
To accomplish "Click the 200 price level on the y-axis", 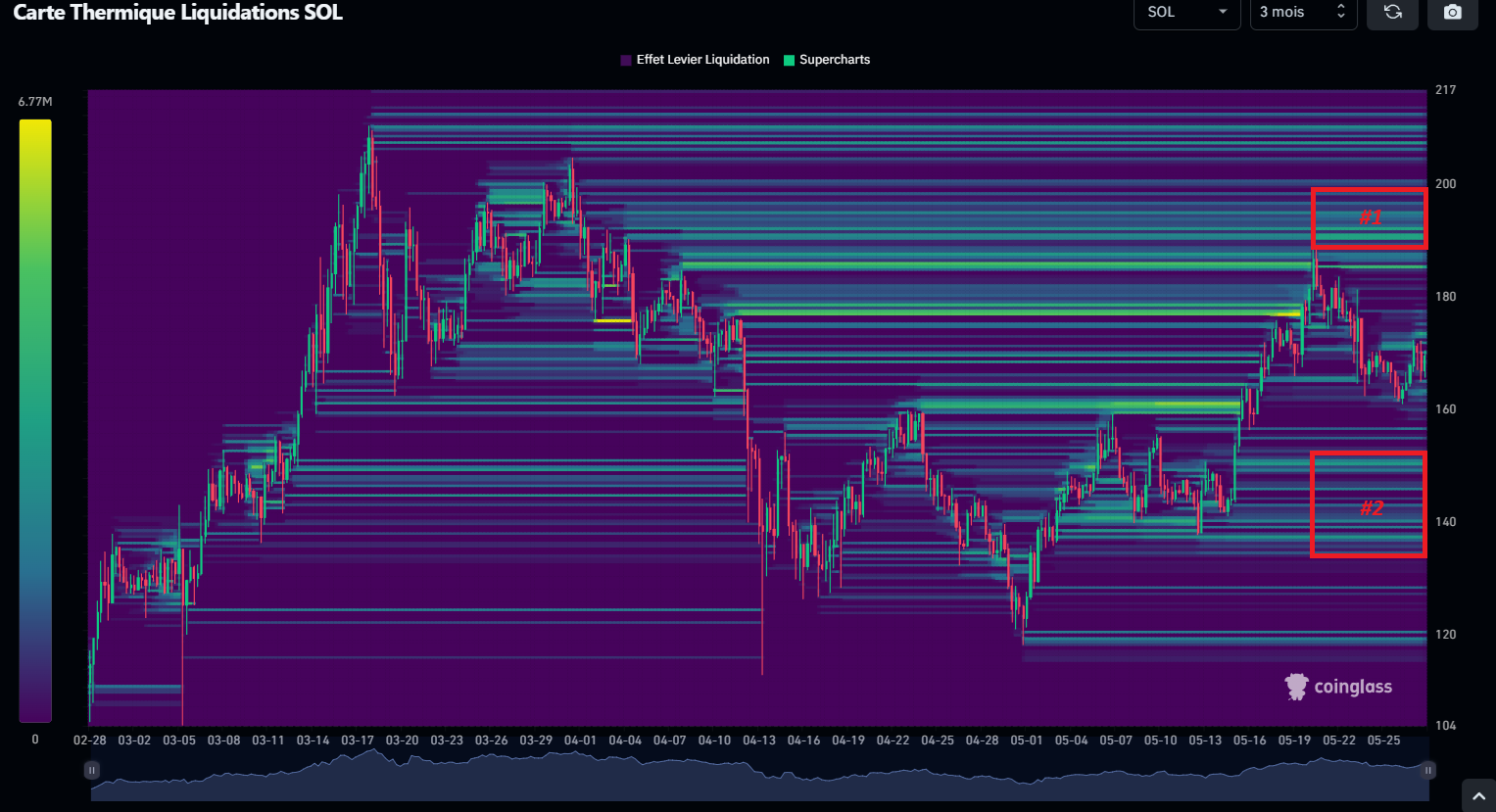I will tap(1445, 184).
